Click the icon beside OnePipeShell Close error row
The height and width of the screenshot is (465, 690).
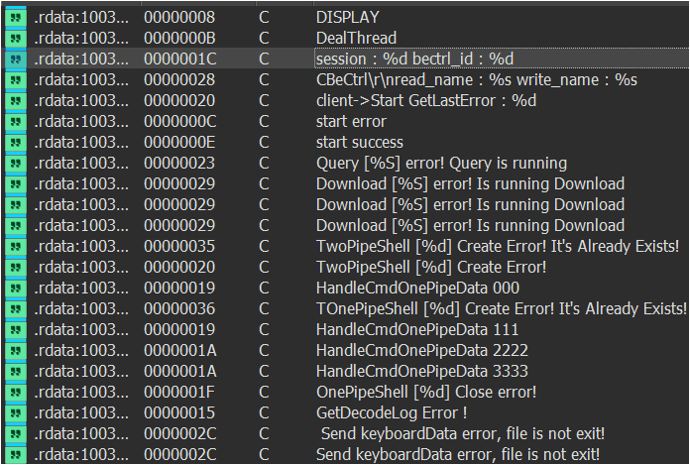(16, 392)
